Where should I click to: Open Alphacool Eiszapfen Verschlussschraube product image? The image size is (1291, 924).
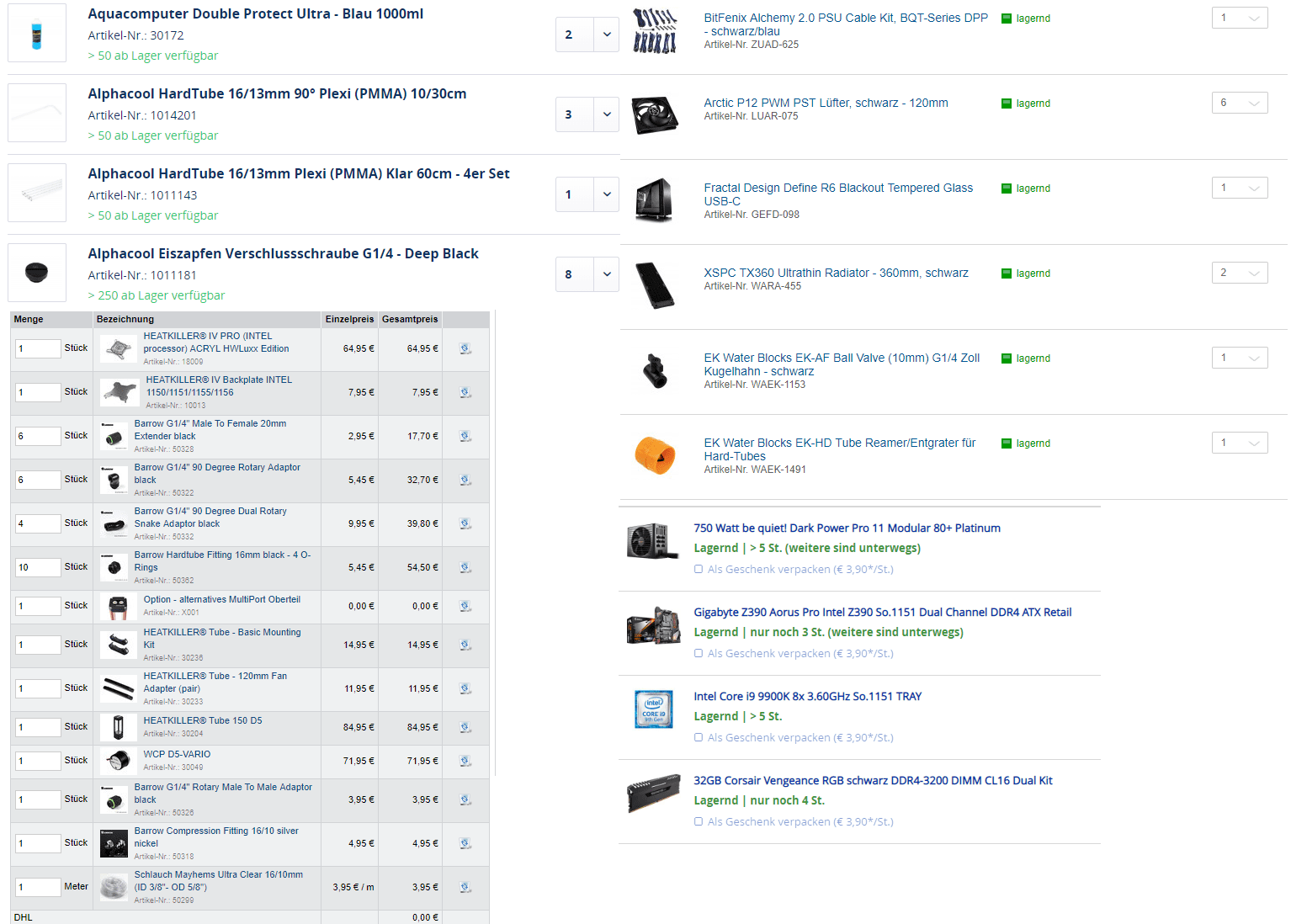click(37, 273)
